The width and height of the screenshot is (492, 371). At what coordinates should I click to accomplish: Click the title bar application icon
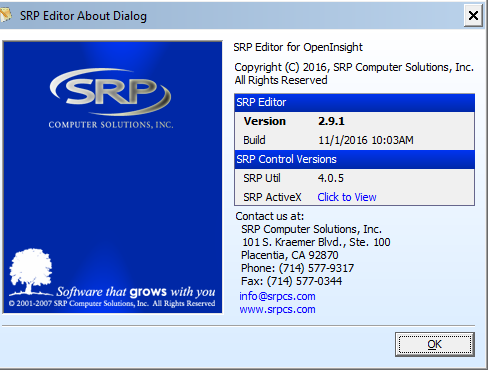(x=5, y=15)
